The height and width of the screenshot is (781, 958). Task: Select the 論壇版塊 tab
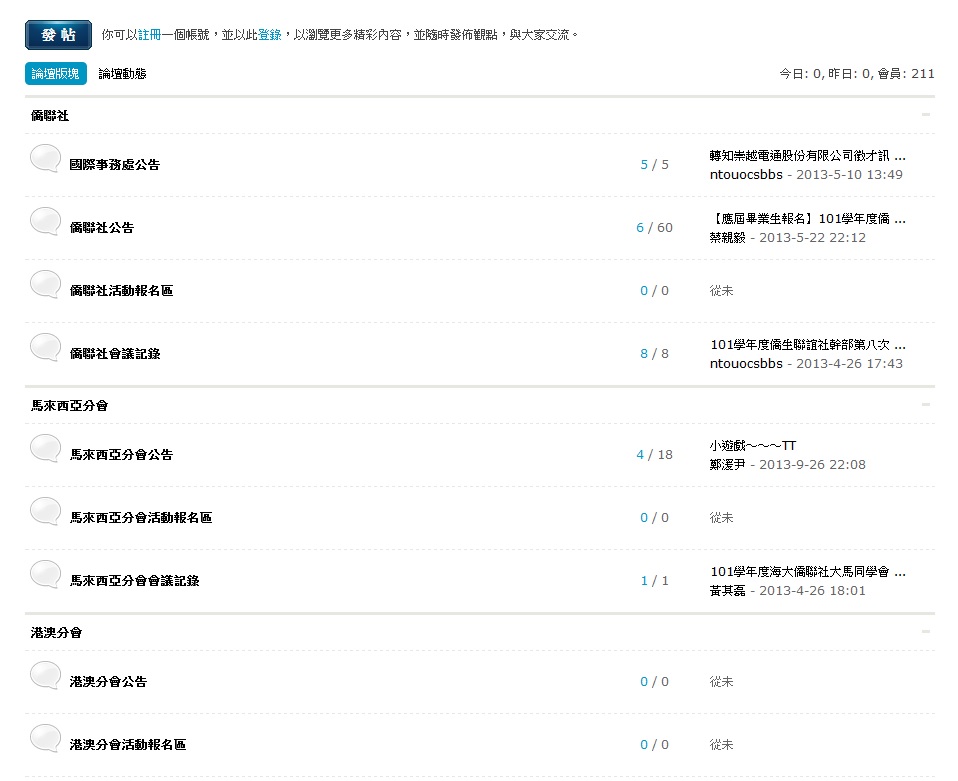pos(55,74)
